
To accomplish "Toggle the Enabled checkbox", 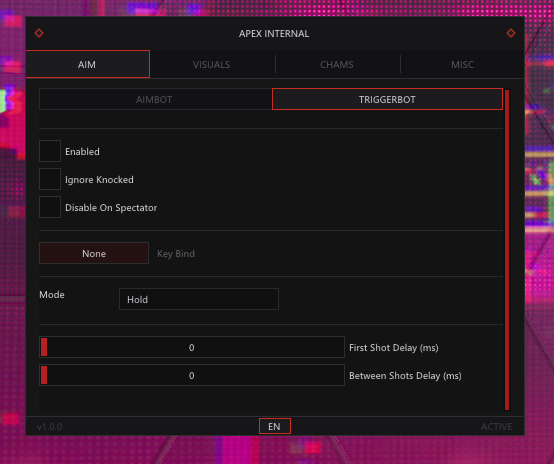I will pyautogui.click(x=50, y=151).
